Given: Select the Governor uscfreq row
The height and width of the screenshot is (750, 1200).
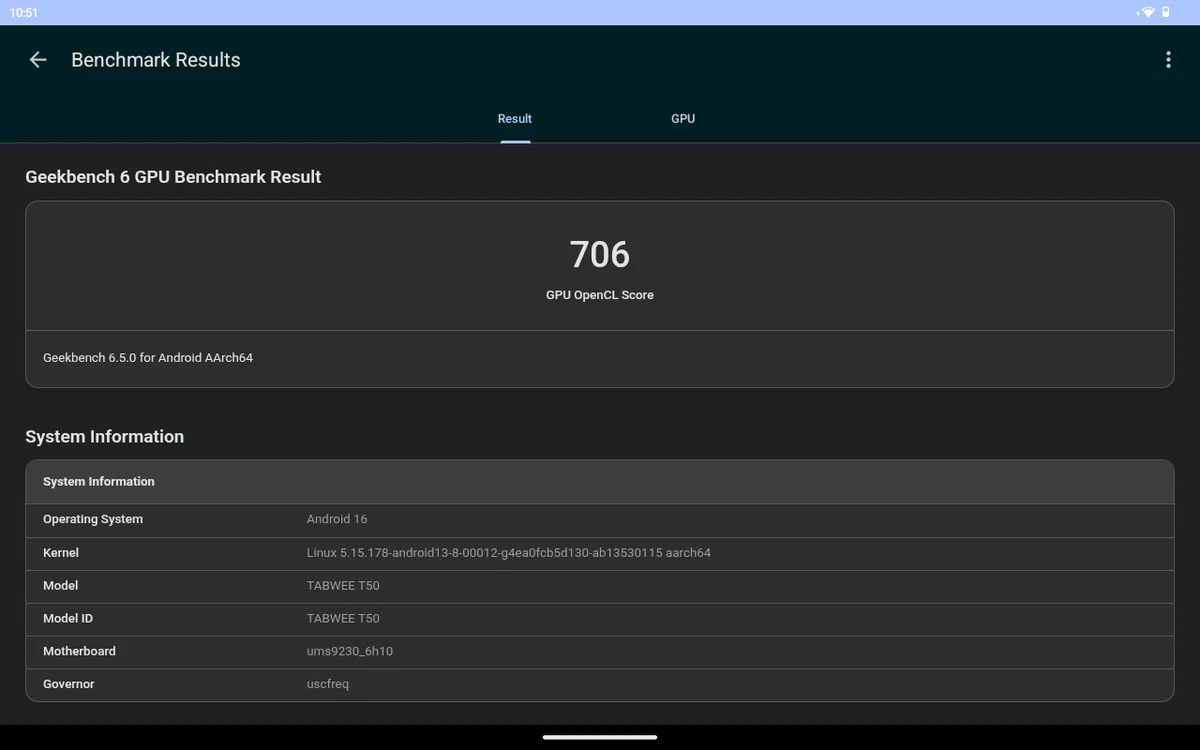Looking at the screenshot, I should click(600, 685).
